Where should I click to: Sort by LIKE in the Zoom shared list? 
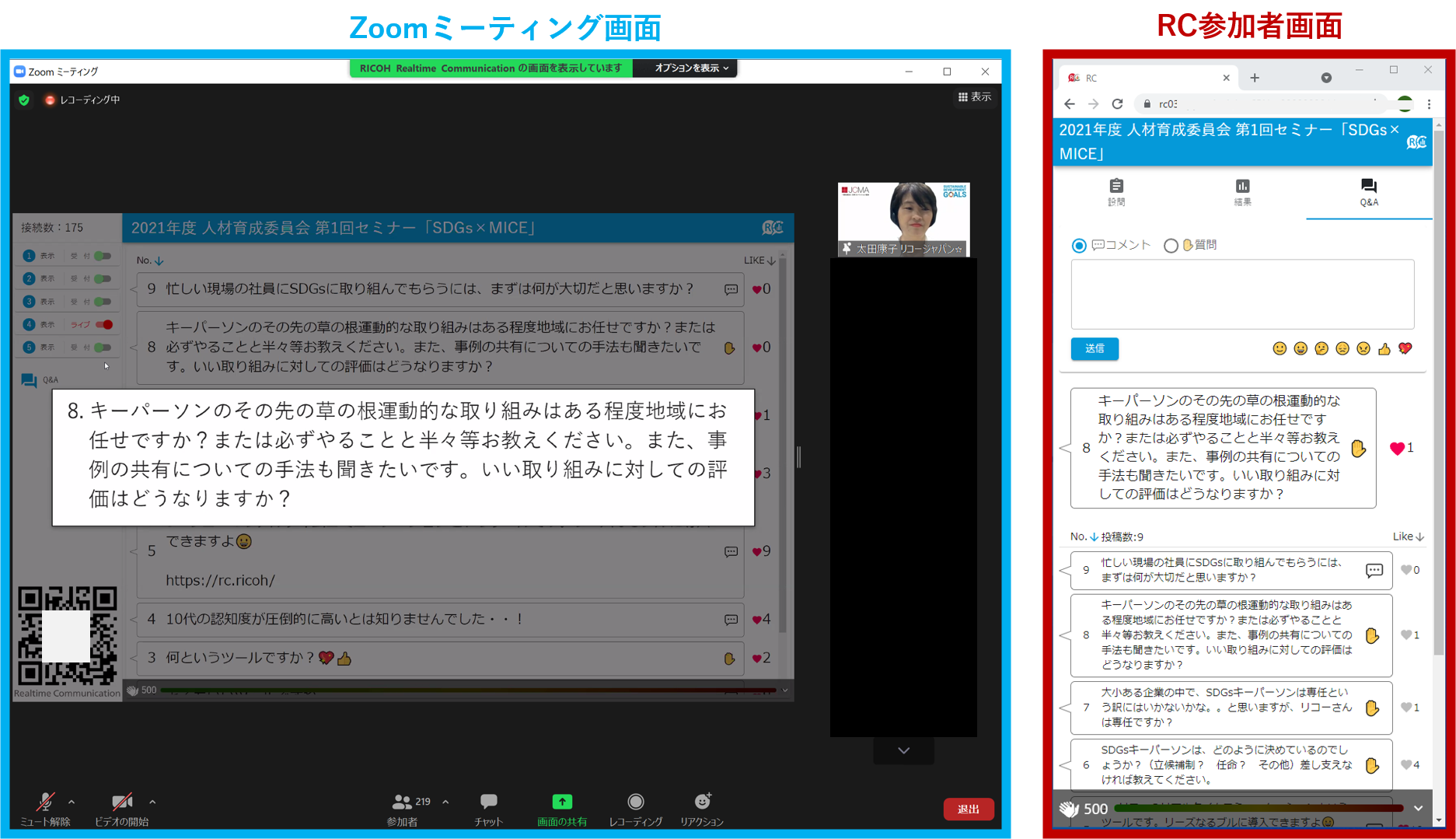[759, 260]
